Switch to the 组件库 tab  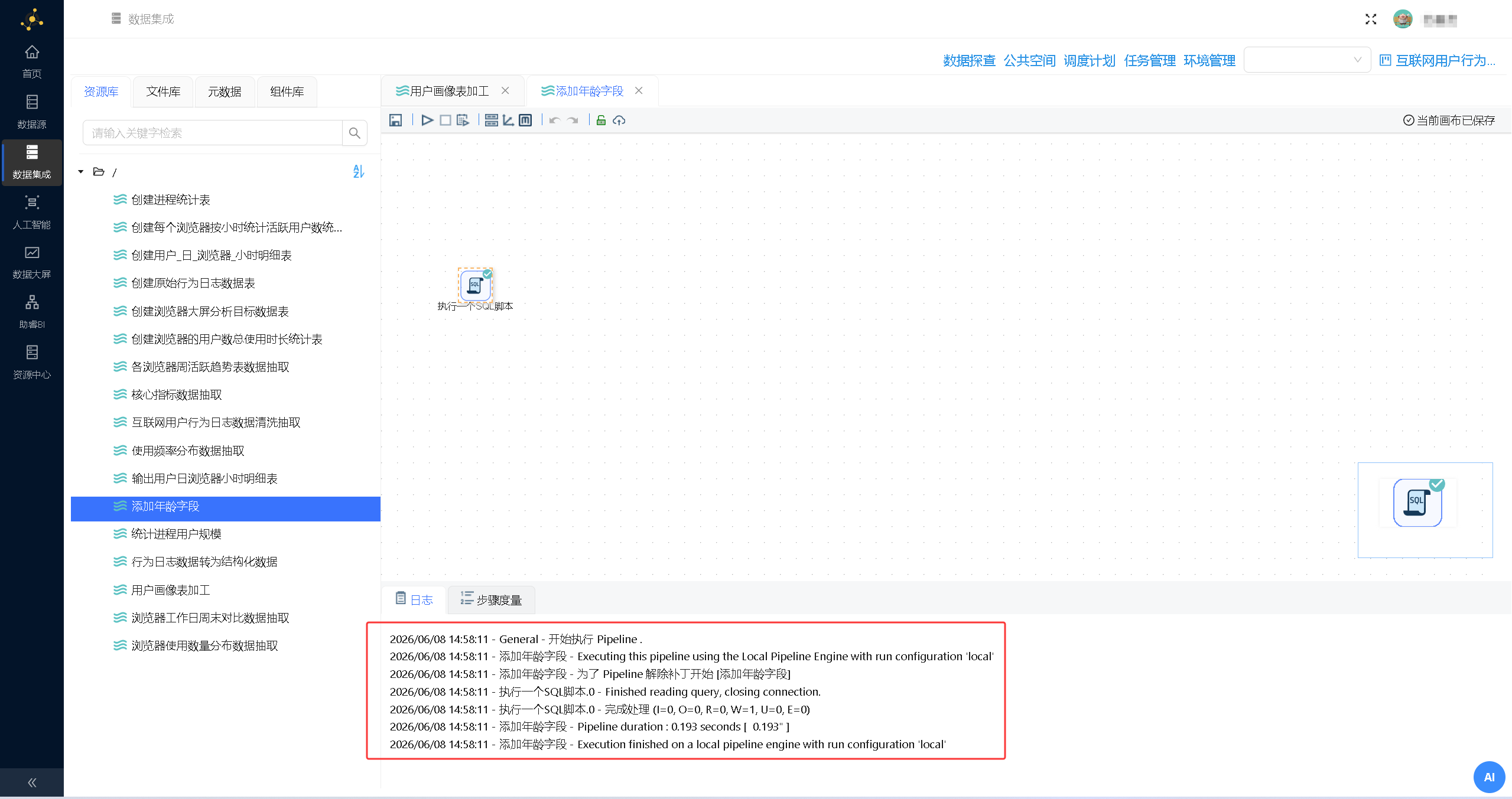287,92
